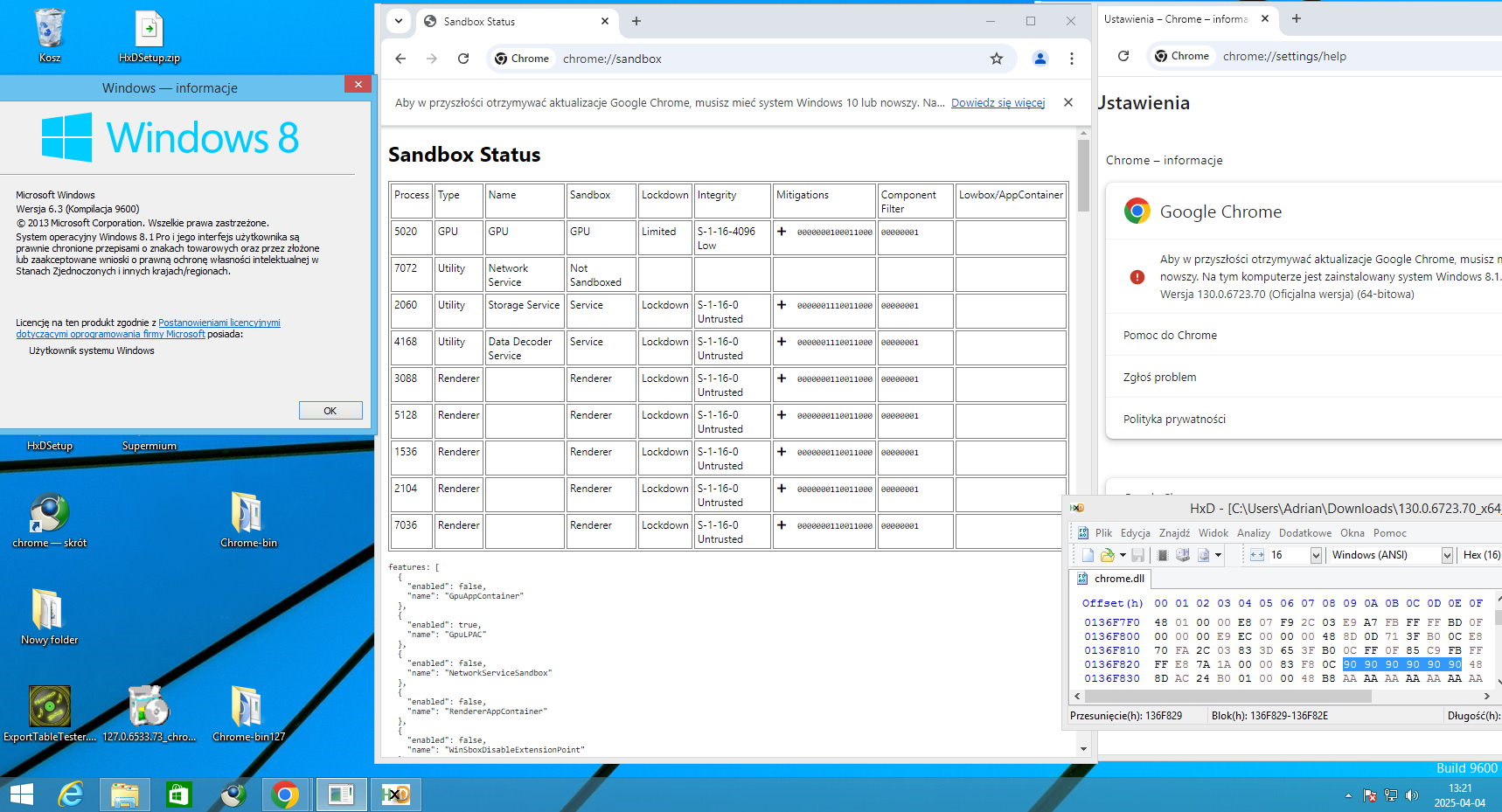This screenshot has height=812, width=1502.
Task: Click the 'Dowiedz się więcej' link
Action: pyautogui.click(x=998, y=103)
